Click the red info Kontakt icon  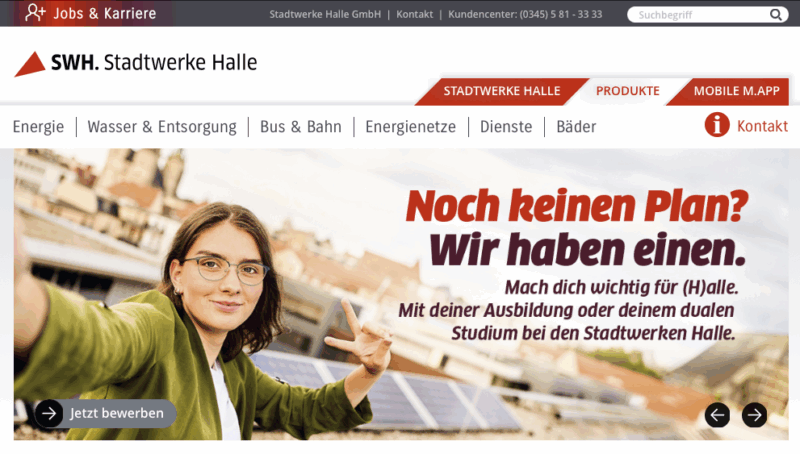(717, 125)
